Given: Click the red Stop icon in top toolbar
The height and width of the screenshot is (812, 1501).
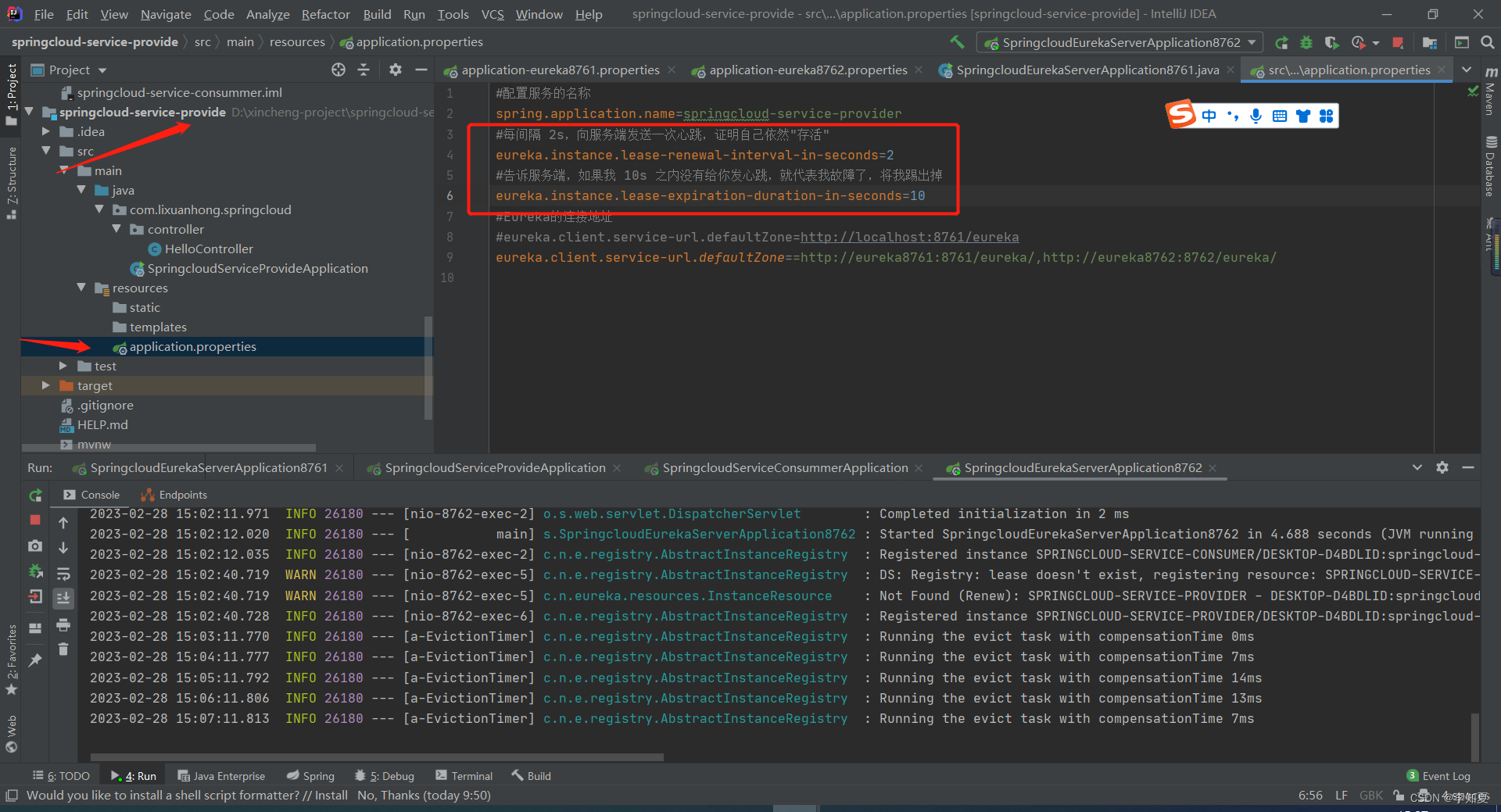Looking at the screenshot, I should pos(1399,42).
